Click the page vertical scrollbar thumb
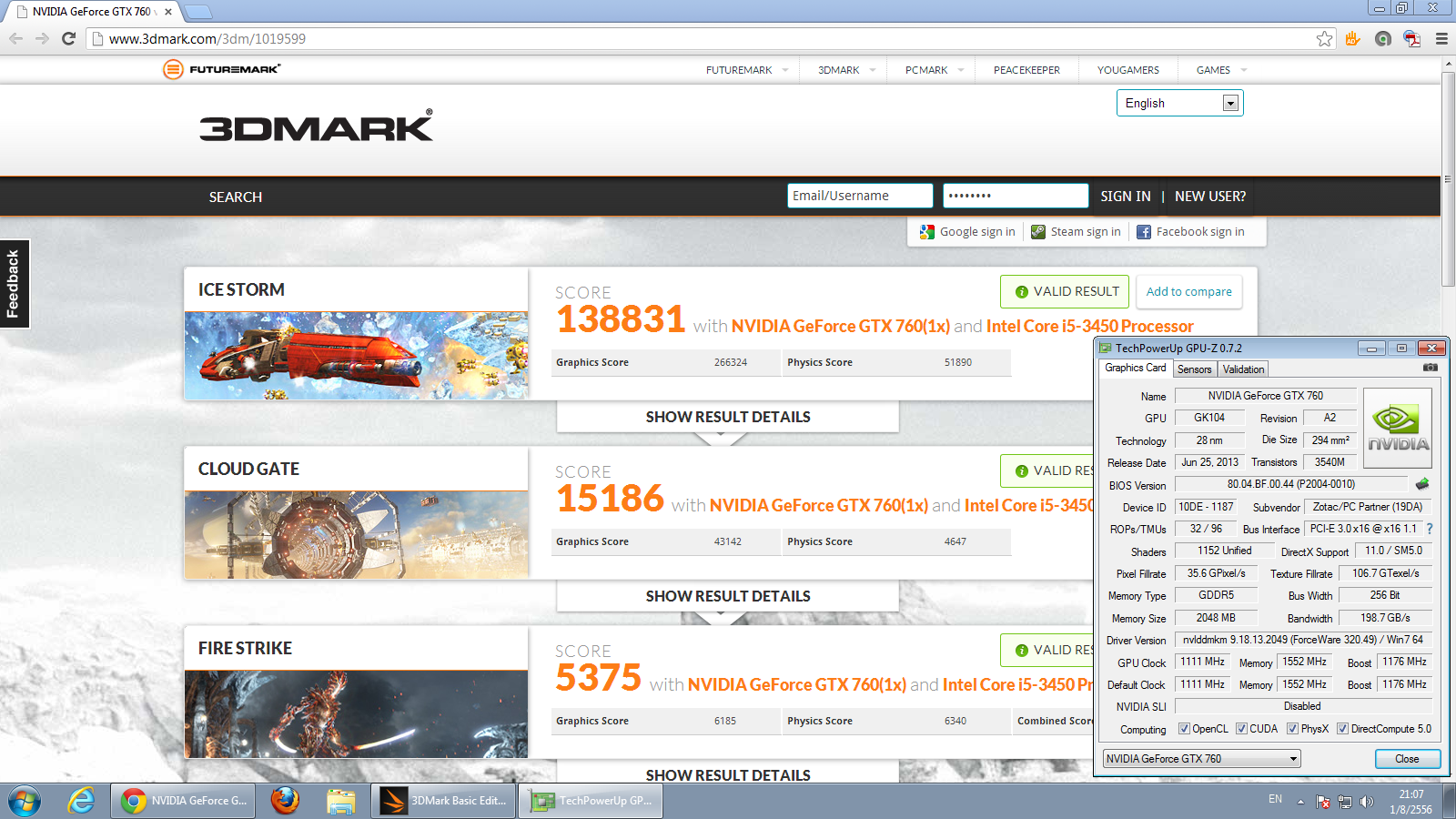 (1448, 180)
